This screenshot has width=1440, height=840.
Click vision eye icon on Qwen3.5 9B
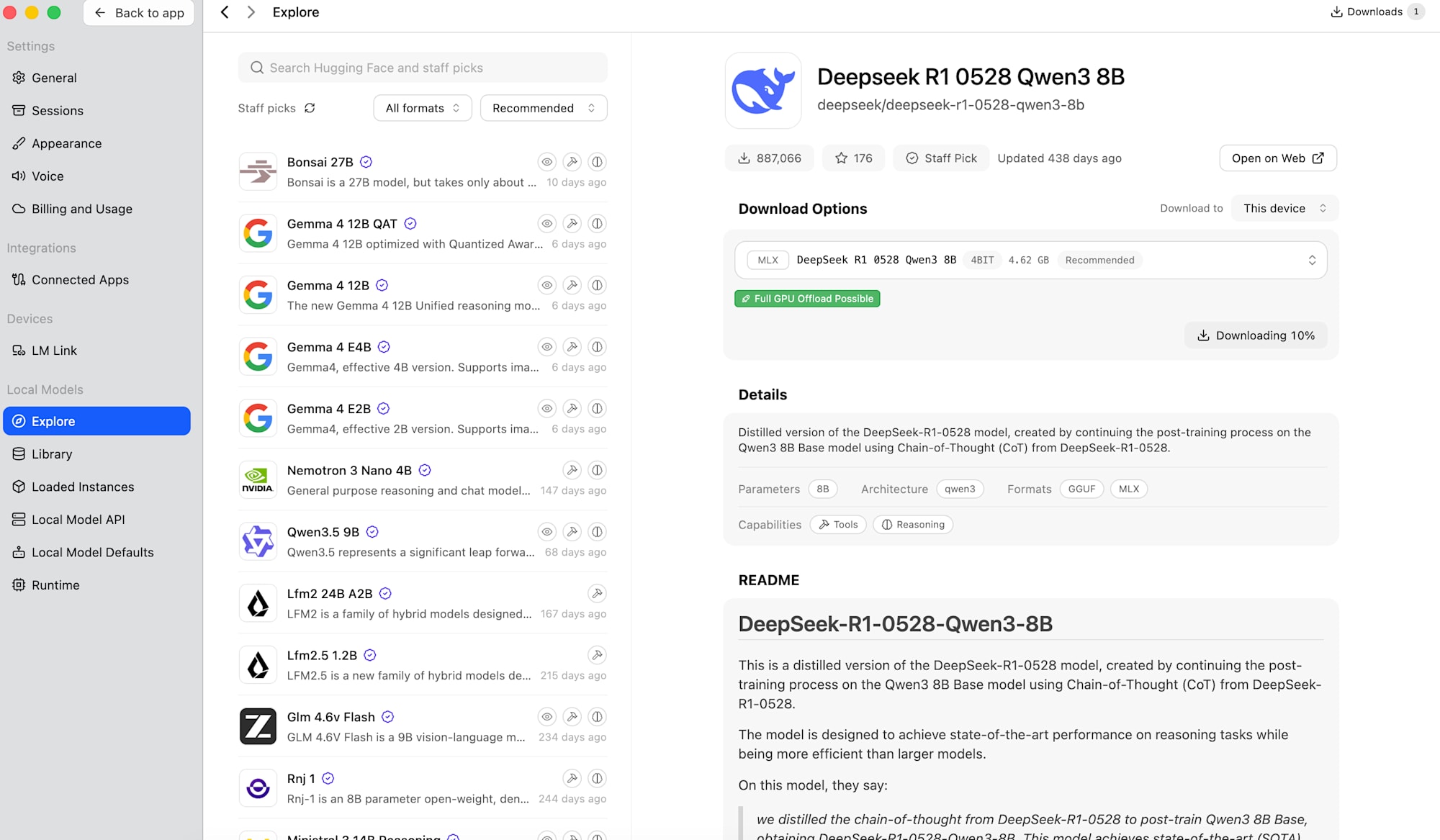click(x=547, y=532)
